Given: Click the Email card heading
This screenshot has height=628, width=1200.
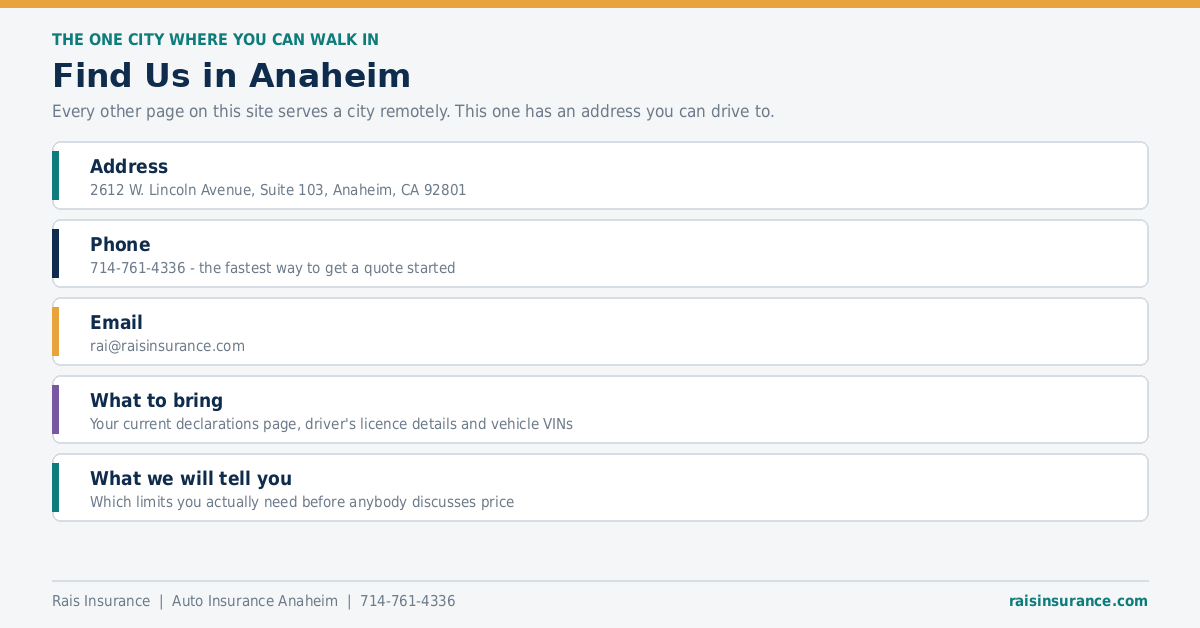Looking at the screenshot, I should pos(116,323).
